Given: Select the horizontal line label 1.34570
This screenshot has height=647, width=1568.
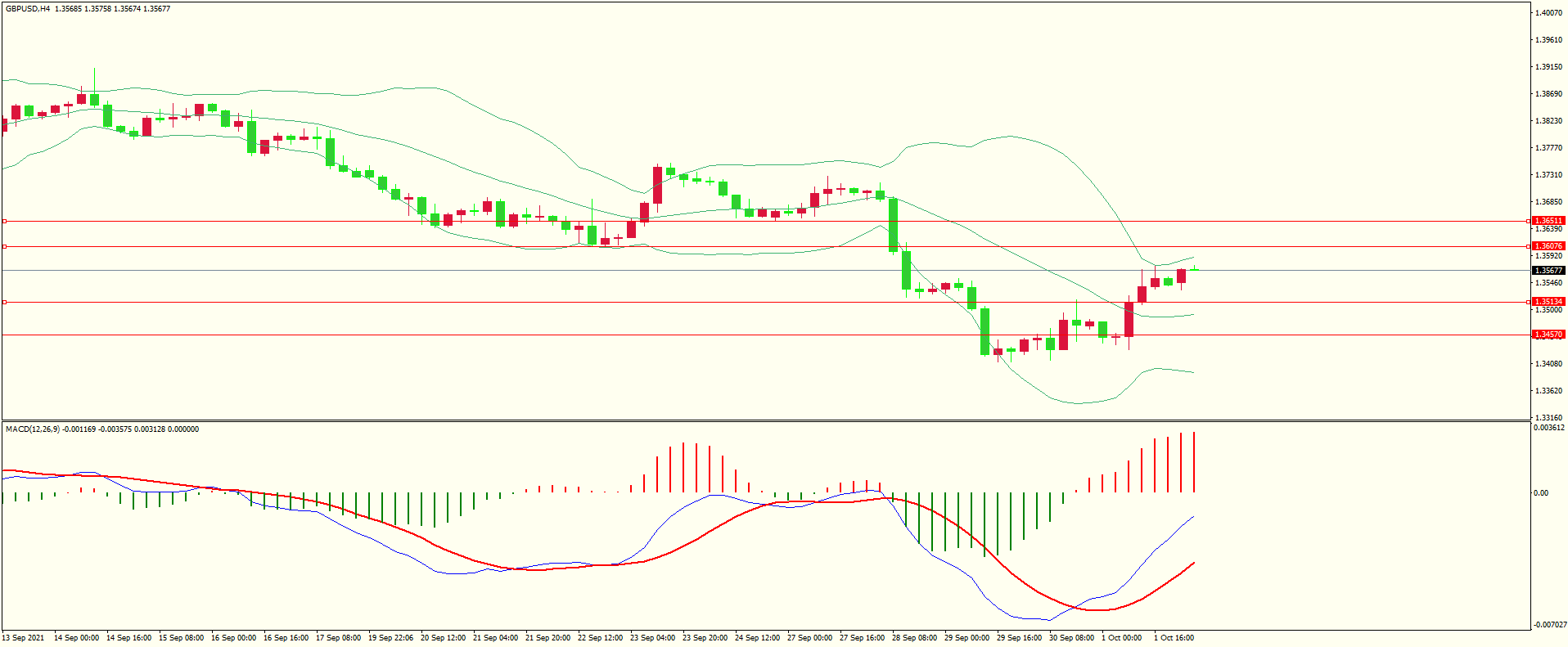Looking at the screenshot, I should pyautogui.click(x=1548, y=335).
